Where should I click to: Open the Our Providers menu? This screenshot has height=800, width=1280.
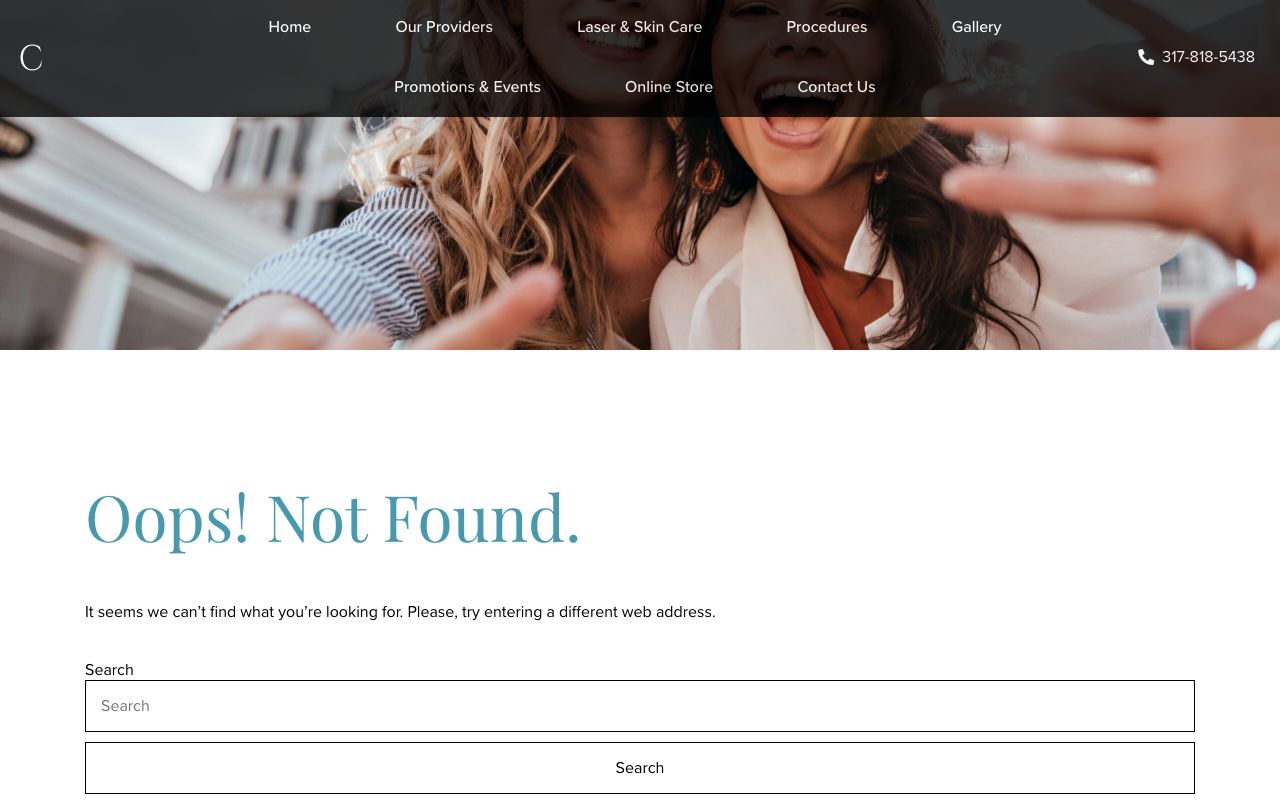pyautogui.click(x=444, y=27)
